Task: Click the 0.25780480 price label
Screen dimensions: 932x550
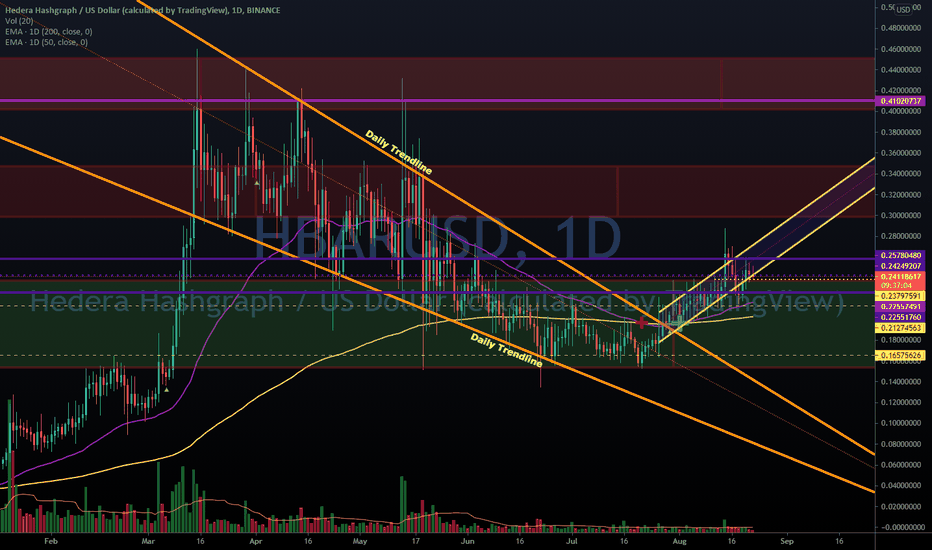Action: point(900,255)
